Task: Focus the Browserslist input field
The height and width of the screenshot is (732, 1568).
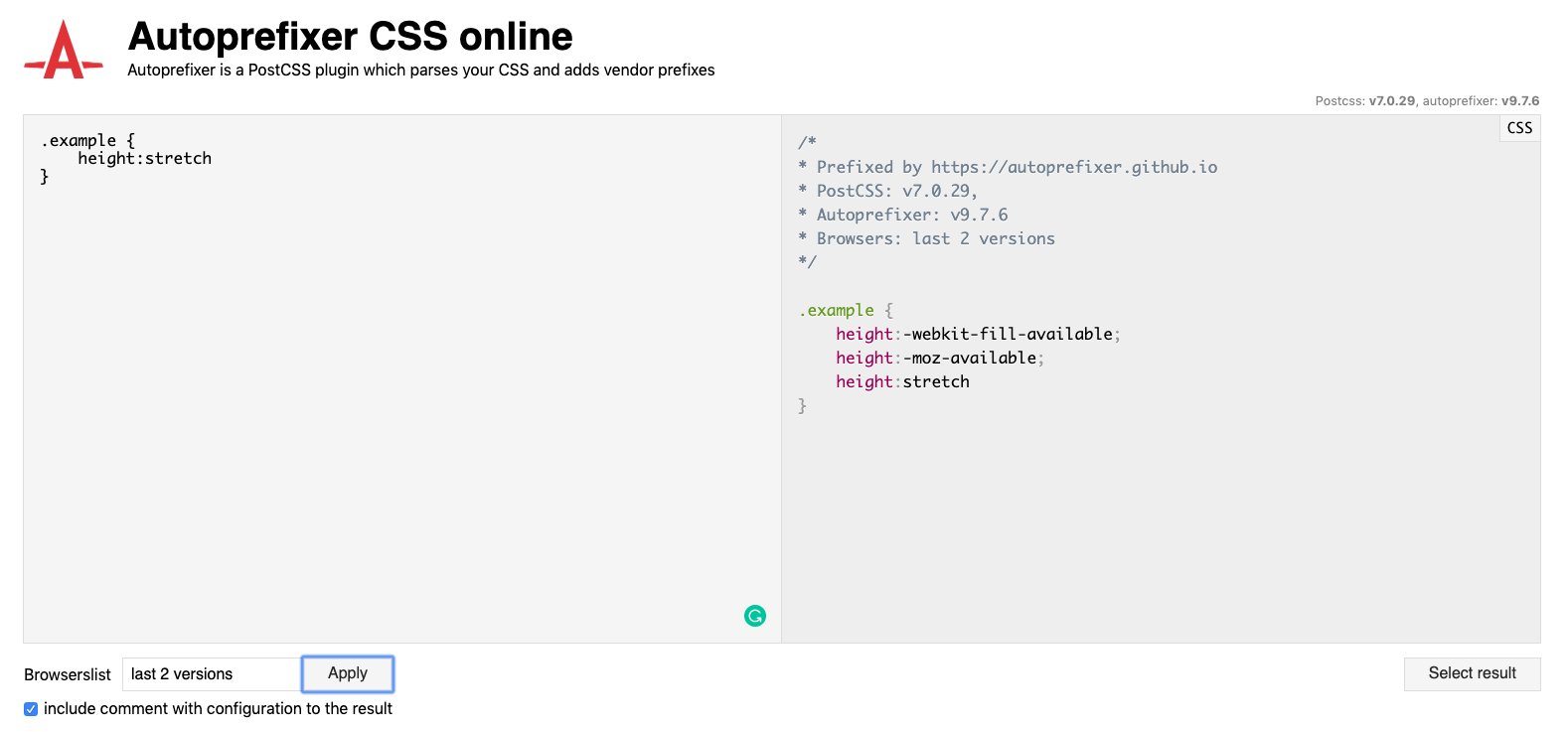Action: 212,674
